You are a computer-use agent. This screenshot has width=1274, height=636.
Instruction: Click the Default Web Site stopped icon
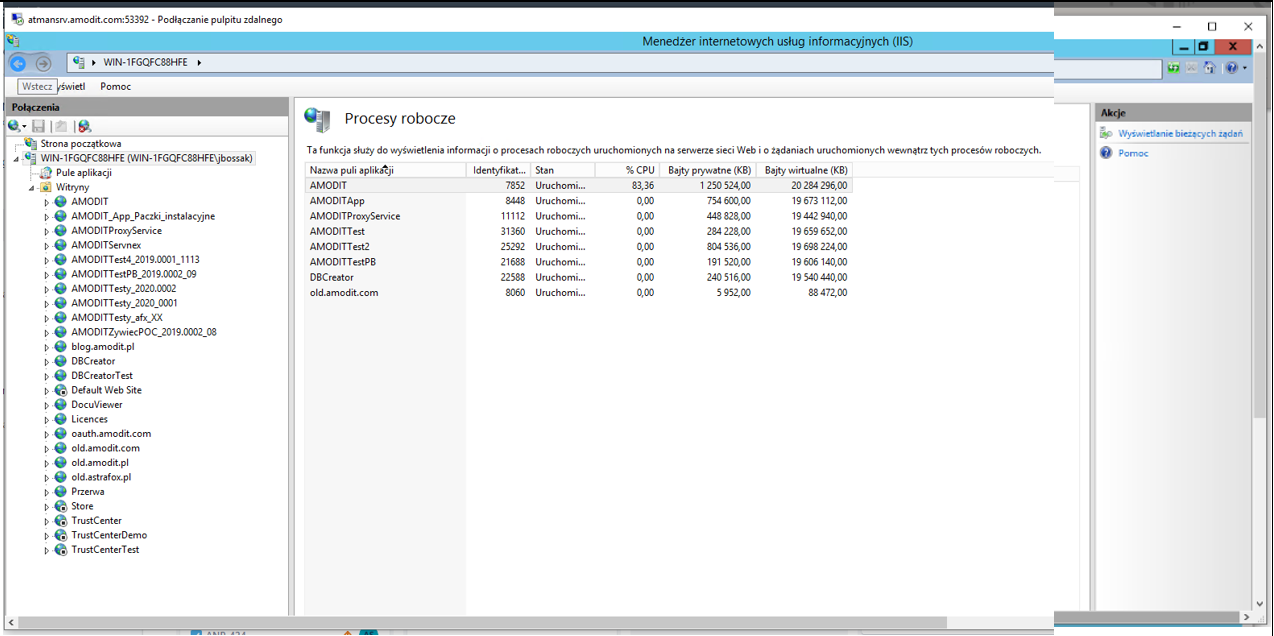(61, 390)
